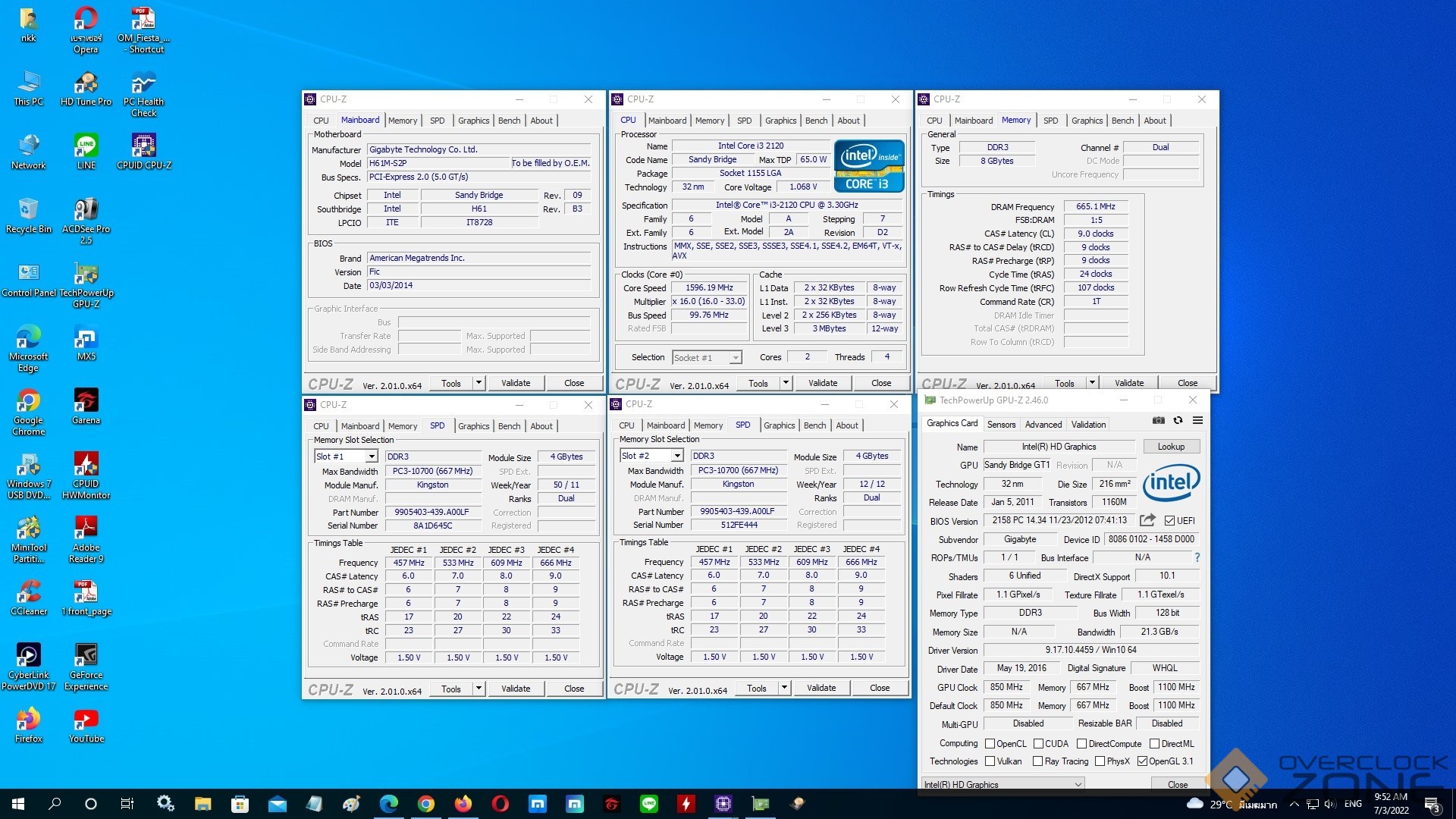Viewport: 1456px width, 819px height.
Task: Toggle the UEFI checkbox in GPU-Z
Action: point(1169,521)
